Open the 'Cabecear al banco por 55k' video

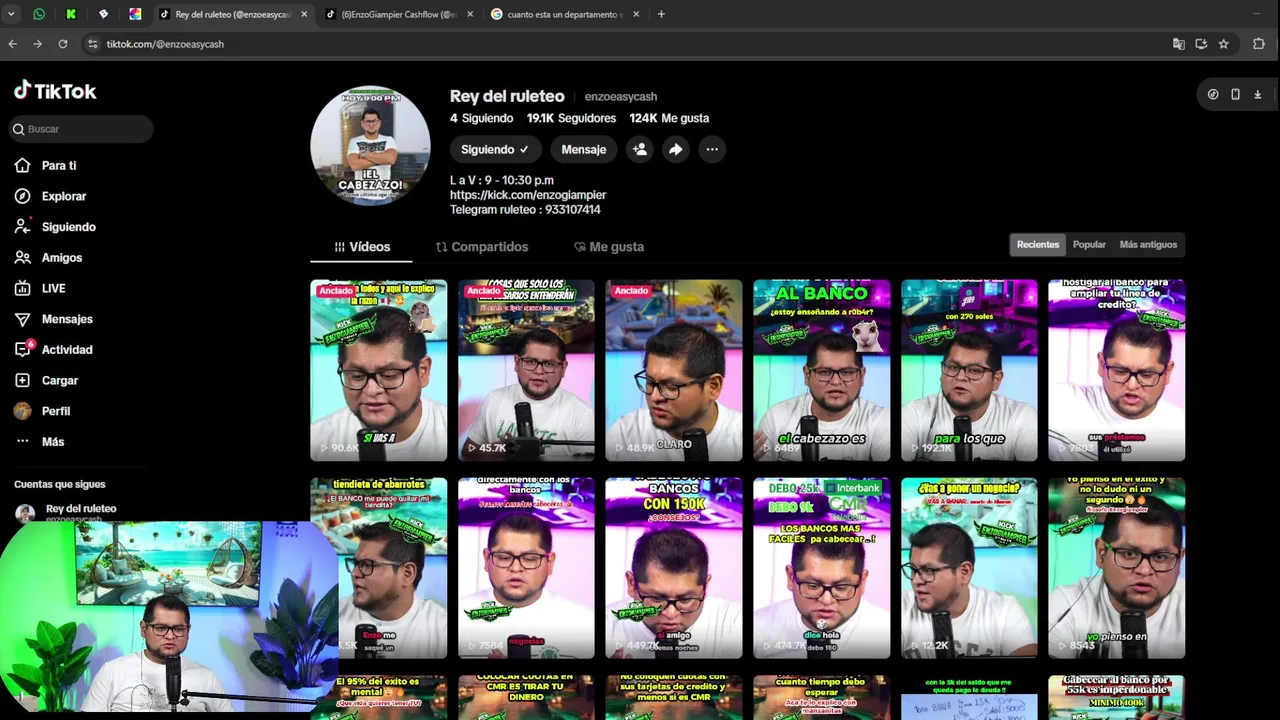click(1116, 697)
